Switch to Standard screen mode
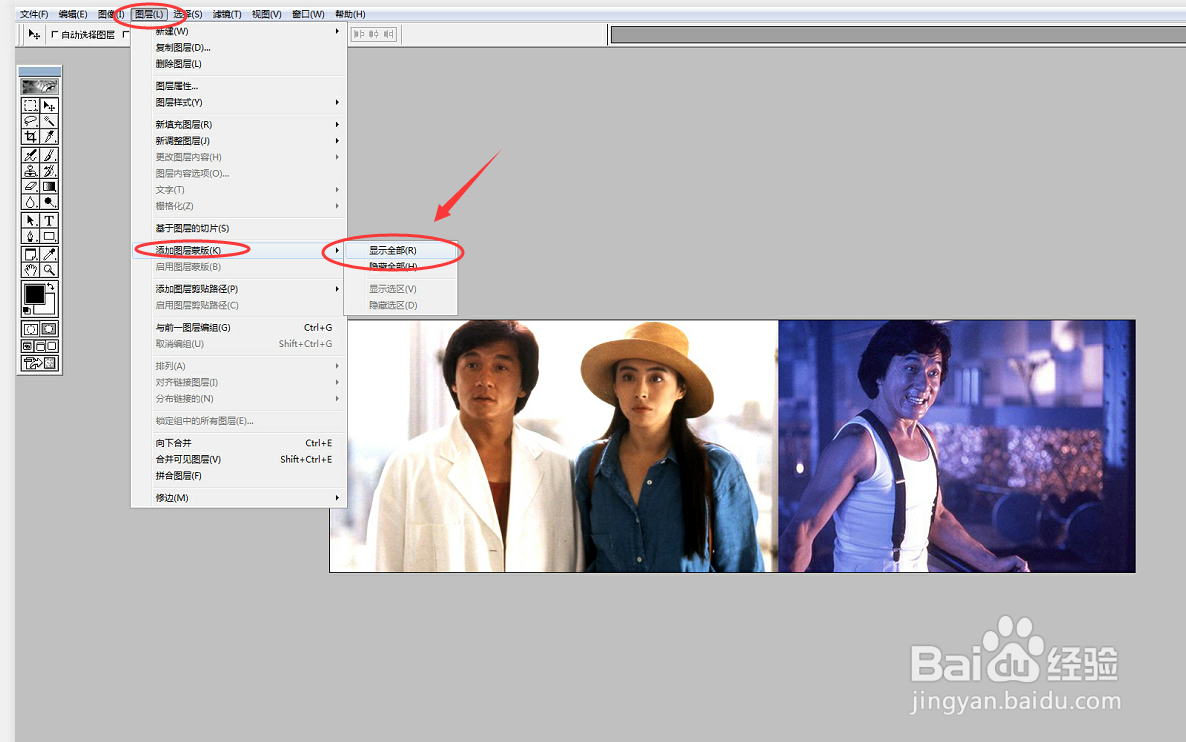The image size is (1186, 742). coord(27,346)
